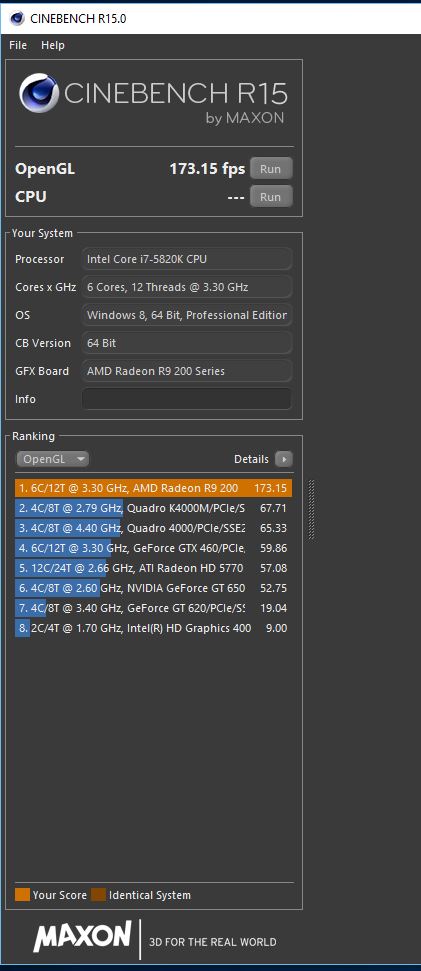
Task: Open the Help menu
Action: click(x=53, y=45)
